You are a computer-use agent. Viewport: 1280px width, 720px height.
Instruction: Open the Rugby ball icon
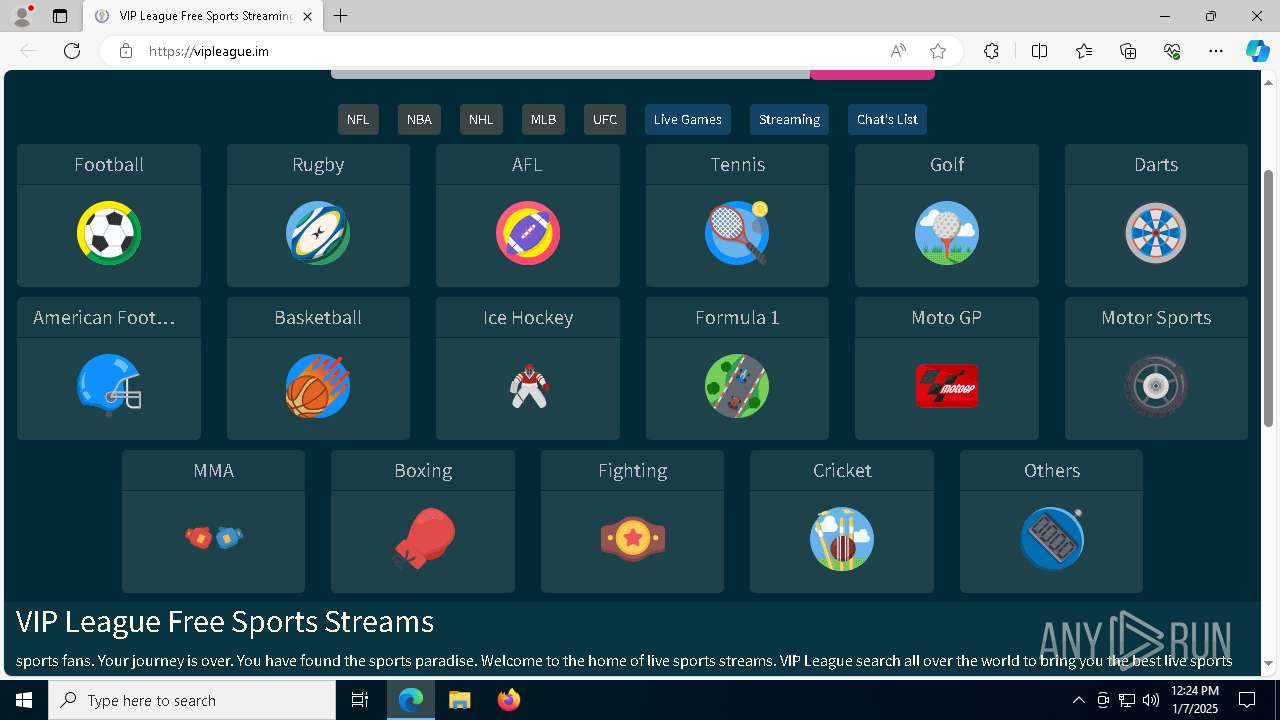[x=318, y=233]
